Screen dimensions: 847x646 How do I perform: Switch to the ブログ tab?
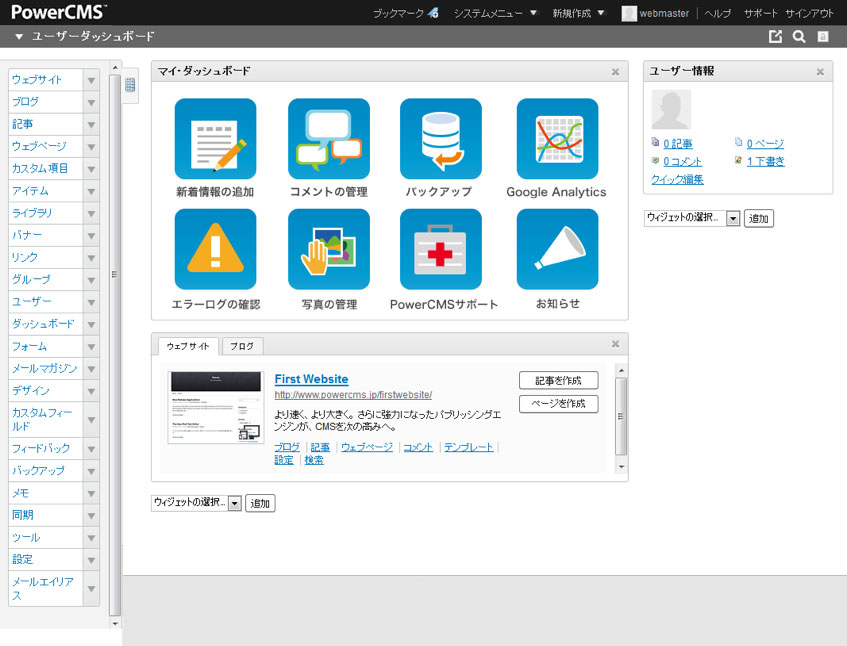(x=242, y=346)
